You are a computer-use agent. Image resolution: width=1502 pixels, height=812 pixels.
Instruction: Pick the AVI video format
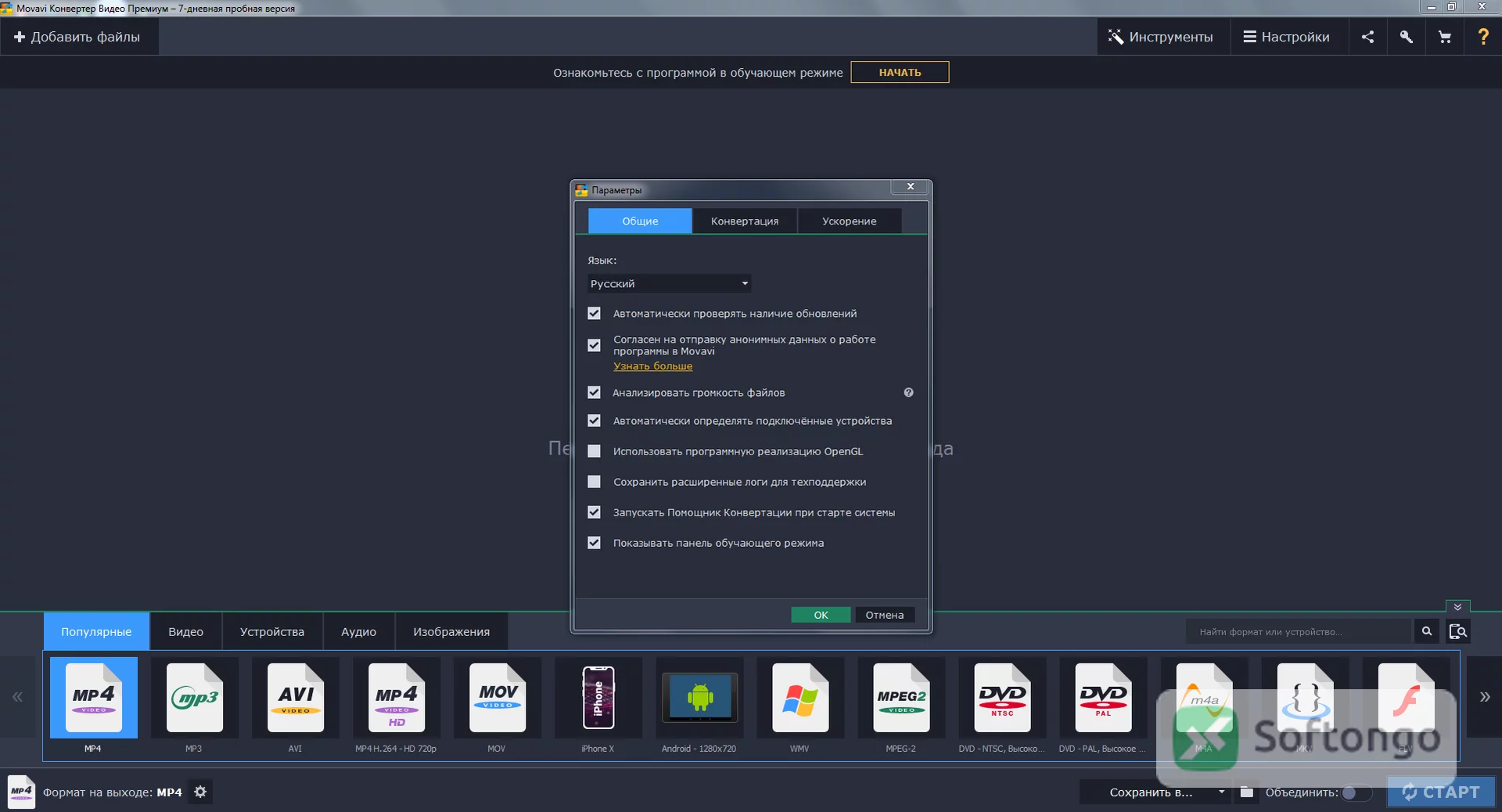(296, 698)
